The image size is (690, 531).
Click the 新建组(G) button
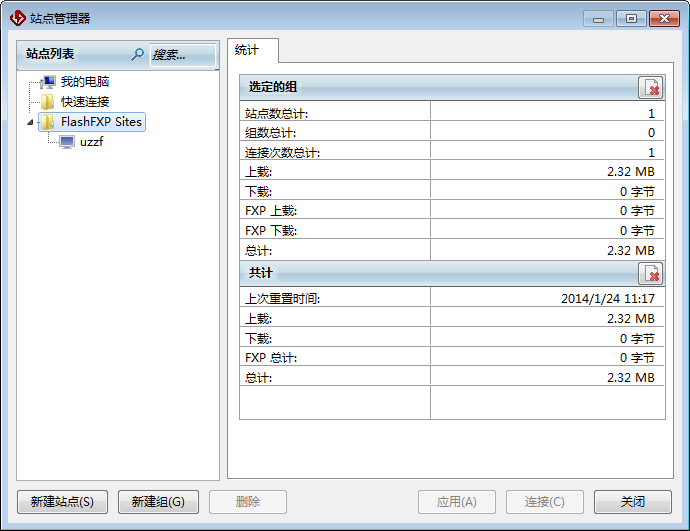tap(158, 502)
